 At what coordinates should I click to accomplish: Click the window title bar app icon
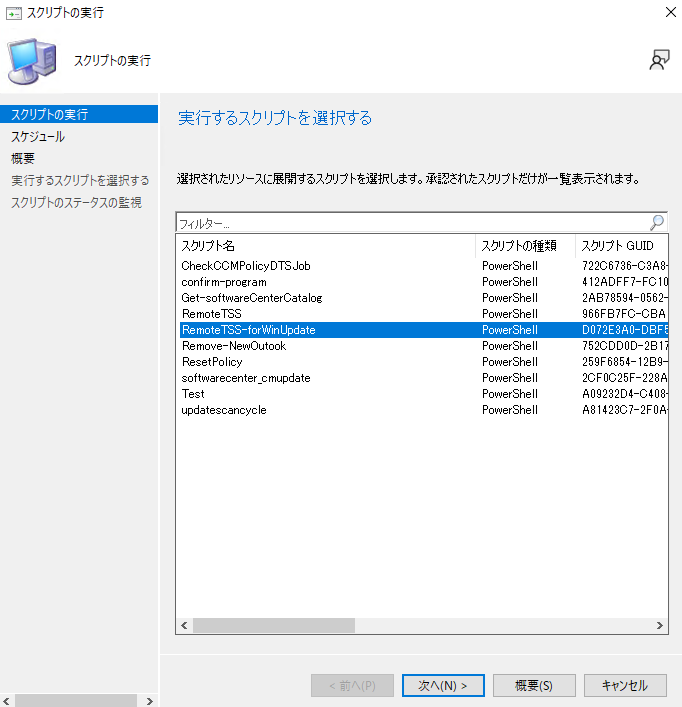(13, 13)
